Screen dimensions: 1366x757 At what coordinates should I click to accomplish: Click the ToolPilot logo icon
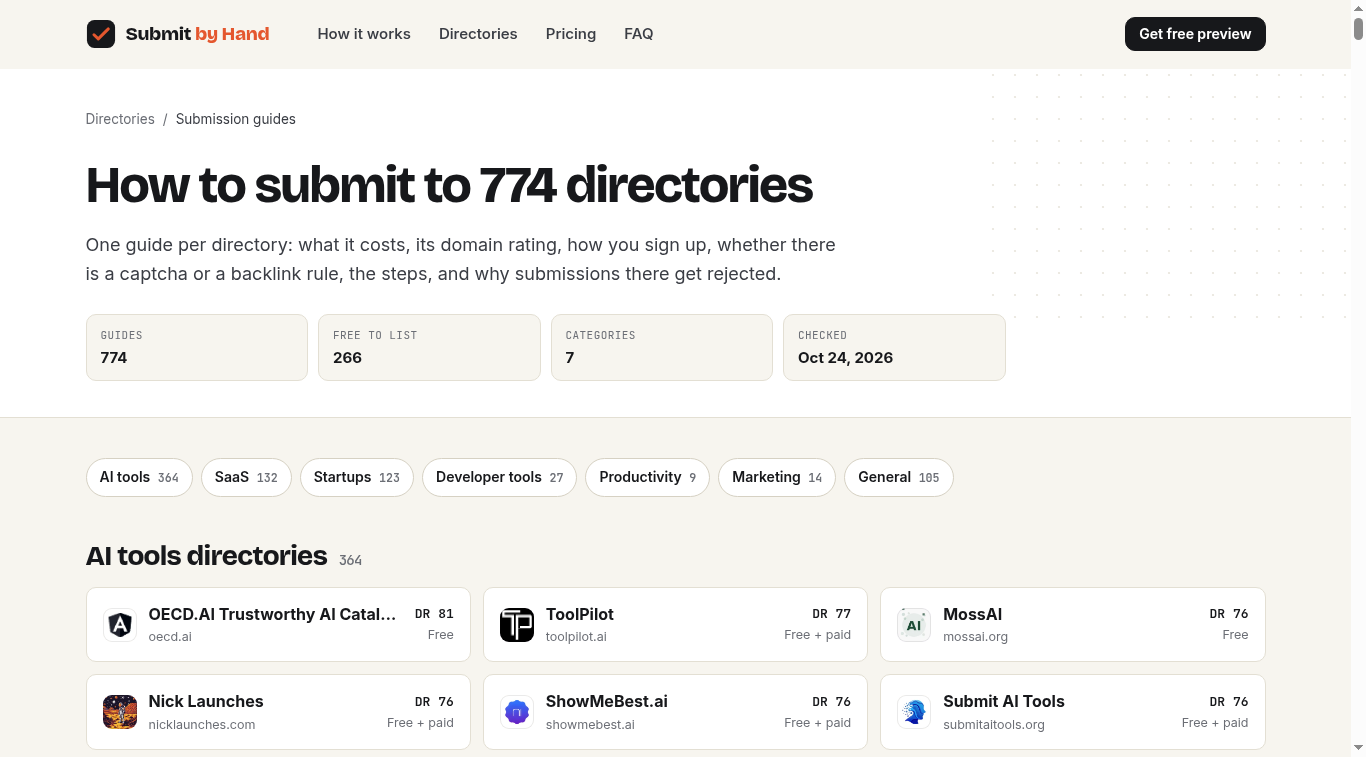[x=517, y=625]
